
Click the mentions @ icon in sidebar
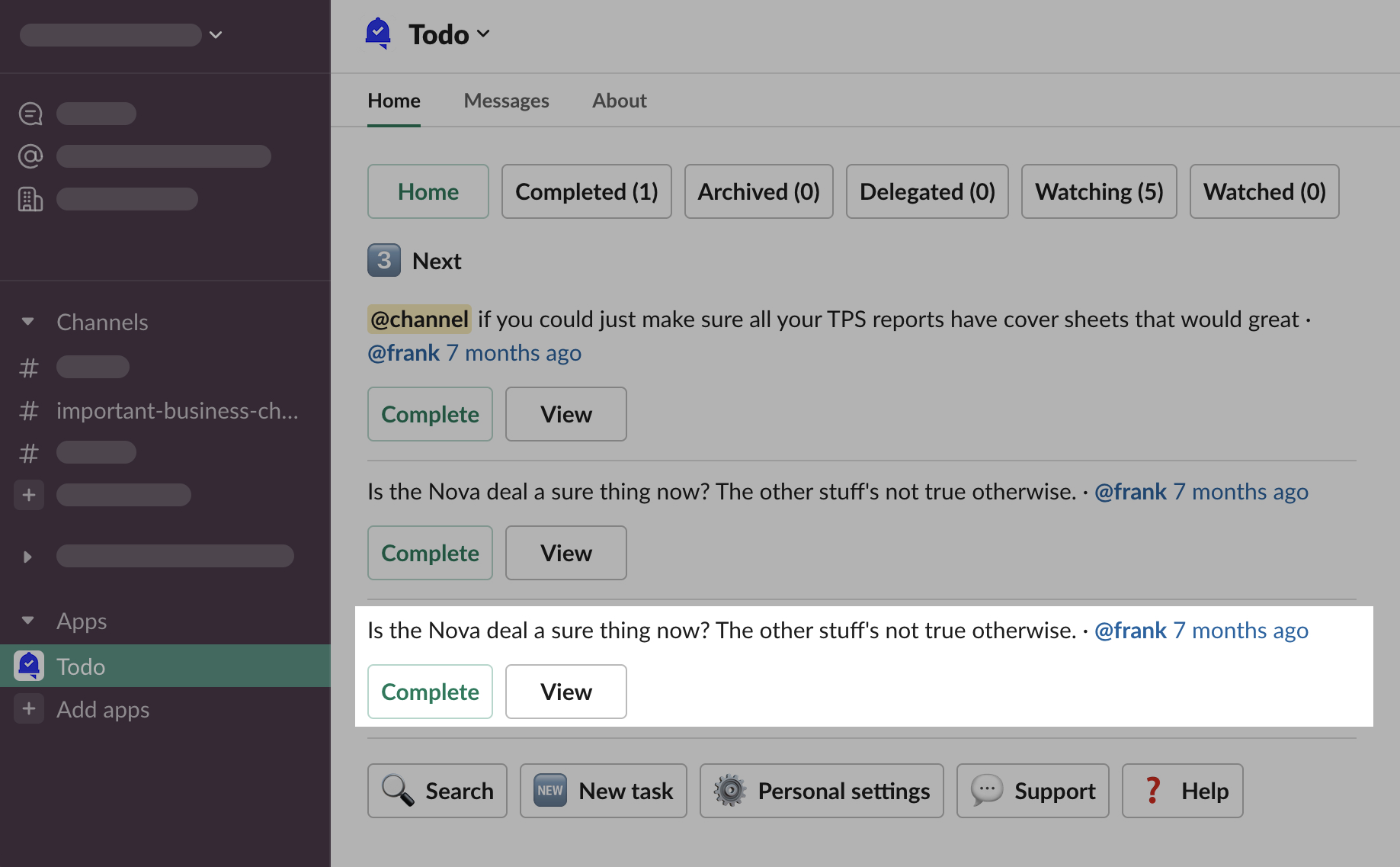tap(30, 156)
